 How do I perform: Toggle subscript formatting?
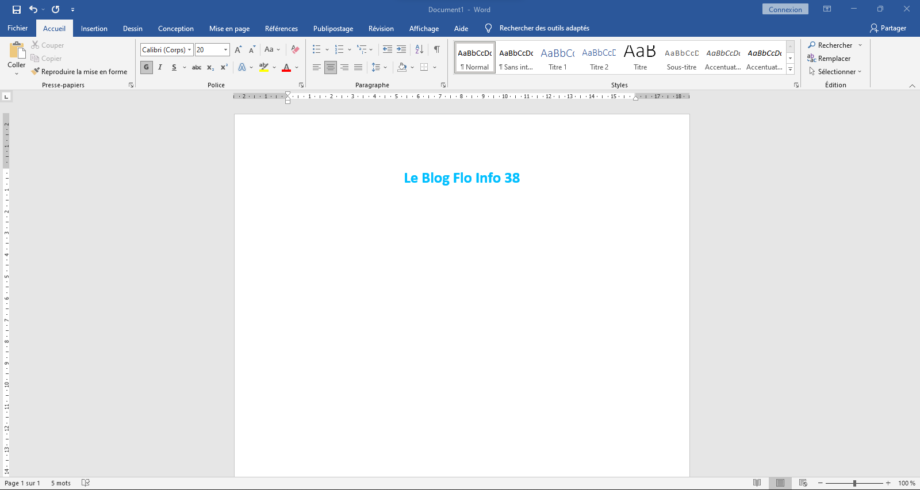(211, 67)
